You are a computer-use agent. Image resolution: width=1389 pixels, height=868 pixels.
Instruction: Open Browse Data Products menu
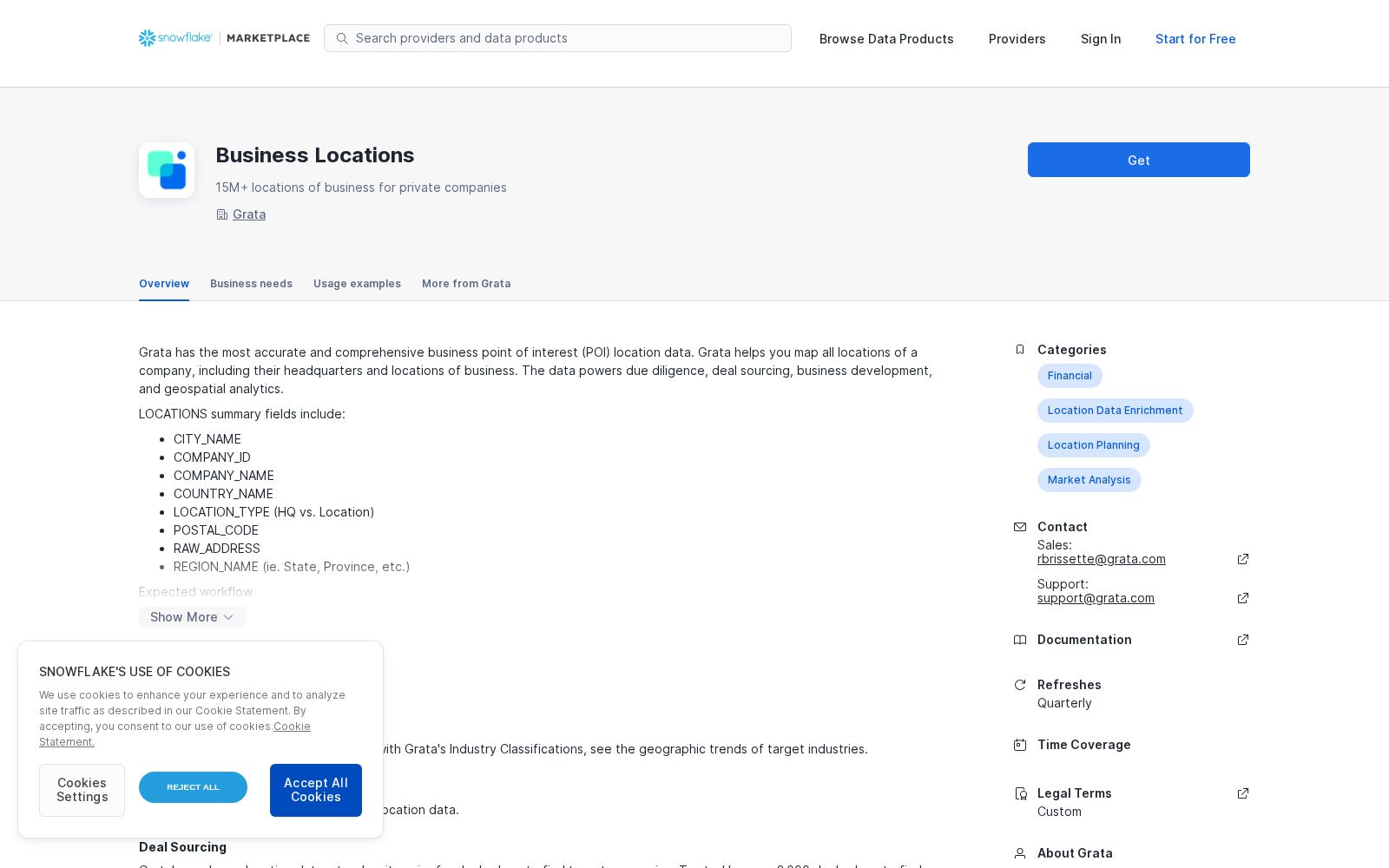(886, 39)
